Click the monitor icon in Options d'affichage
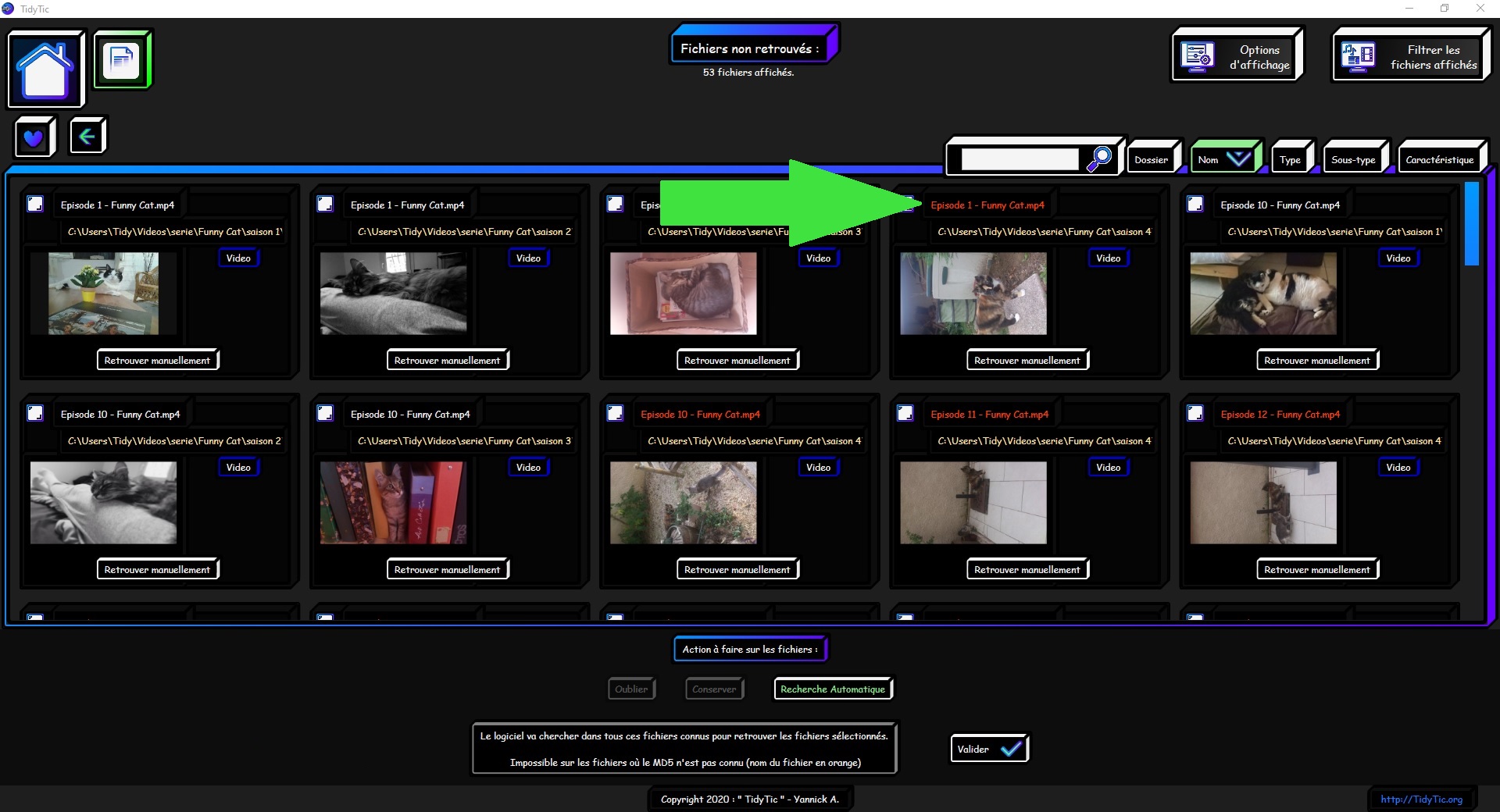 pyautogui.click(x=1197, y=56)
